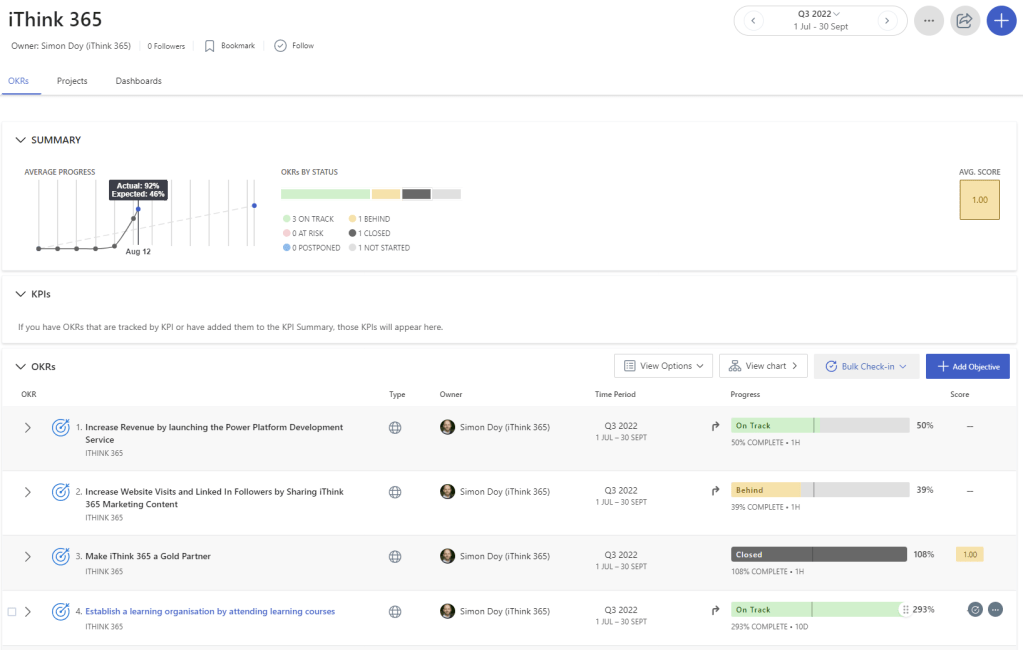Collapse the Summary section
Screen dimensions: 1023x650
20,140
